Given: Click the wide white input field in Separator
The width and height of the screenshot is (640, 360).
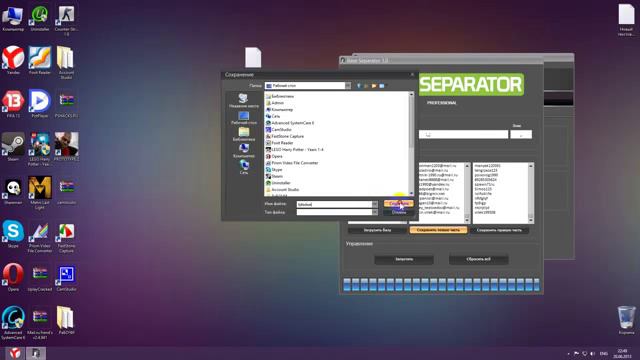Looking at the screenshot, I should click(463, 134).
